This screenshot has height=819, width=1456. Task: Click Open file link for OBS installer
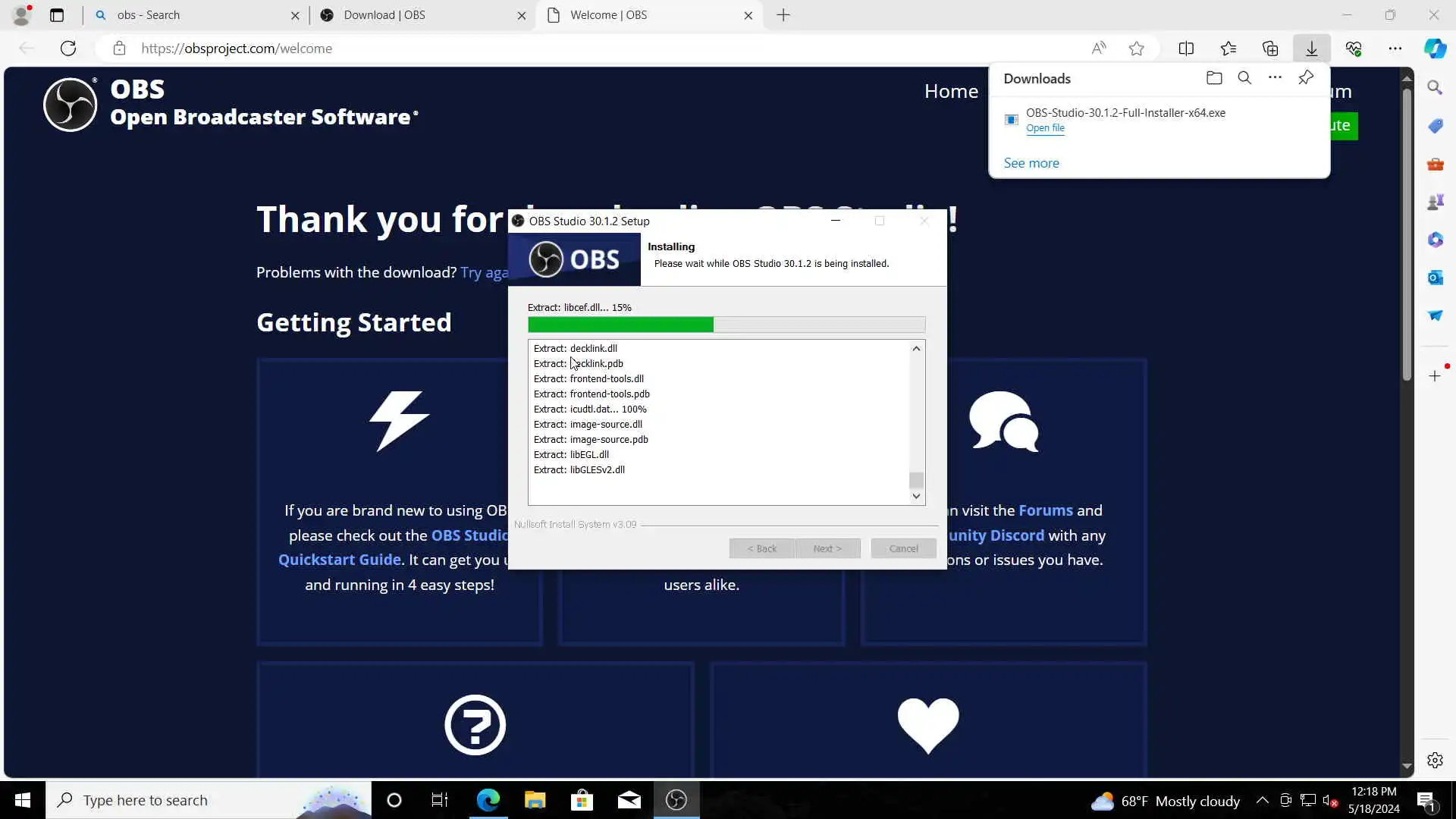coord(1045,128)
